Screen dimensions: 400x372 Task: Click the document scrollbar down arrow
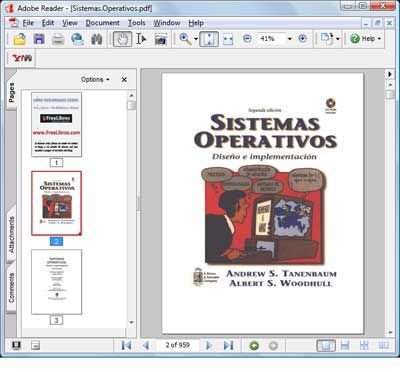pos(390,333)
